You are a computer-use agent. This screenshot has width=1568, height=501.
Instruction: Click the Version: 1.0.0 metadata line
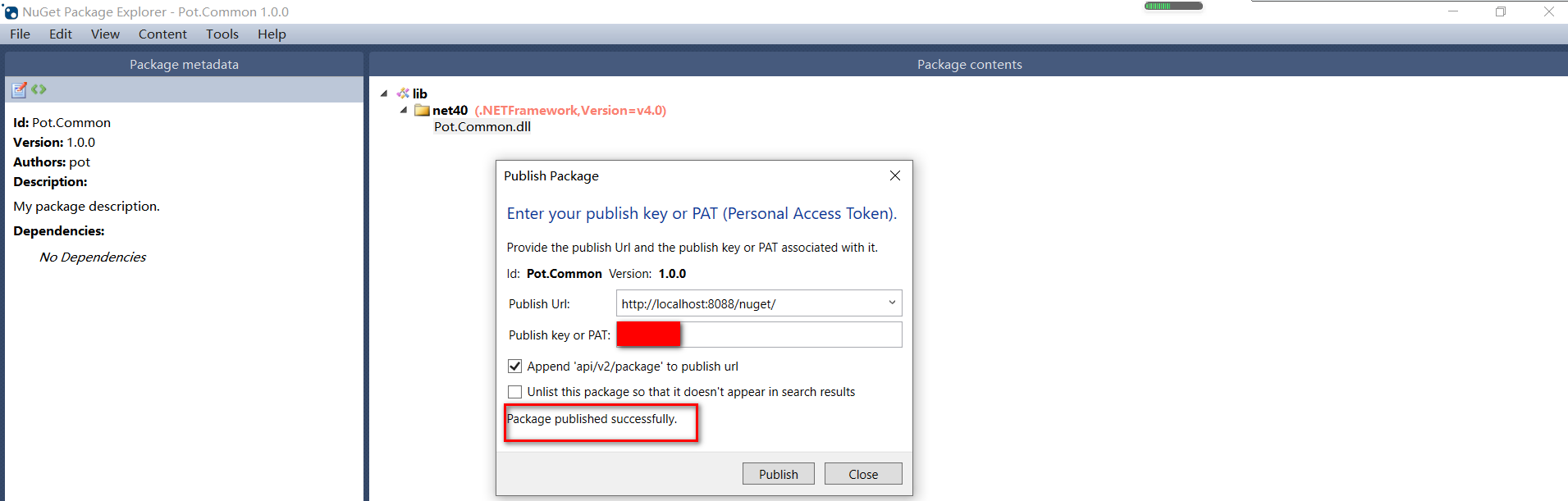point(54,142)
